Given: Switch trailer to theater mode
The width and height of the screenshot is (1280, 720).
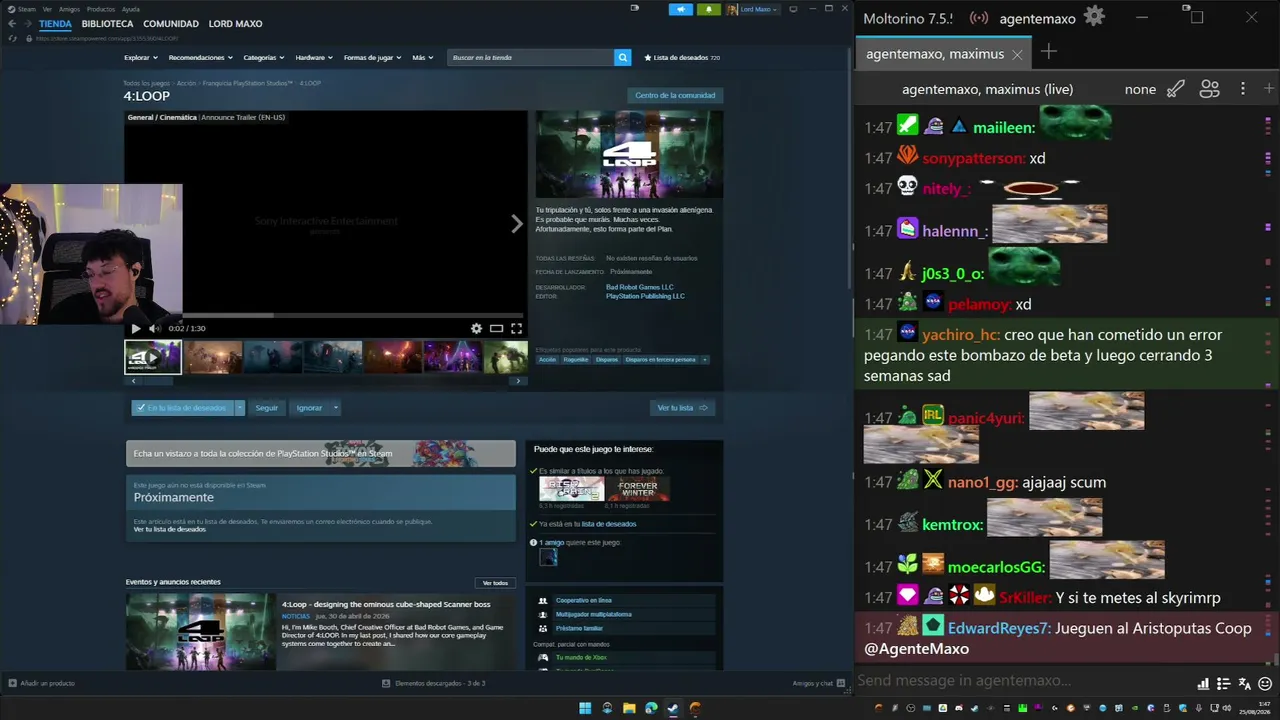Looking at the screenshot, I should point(496,328).
